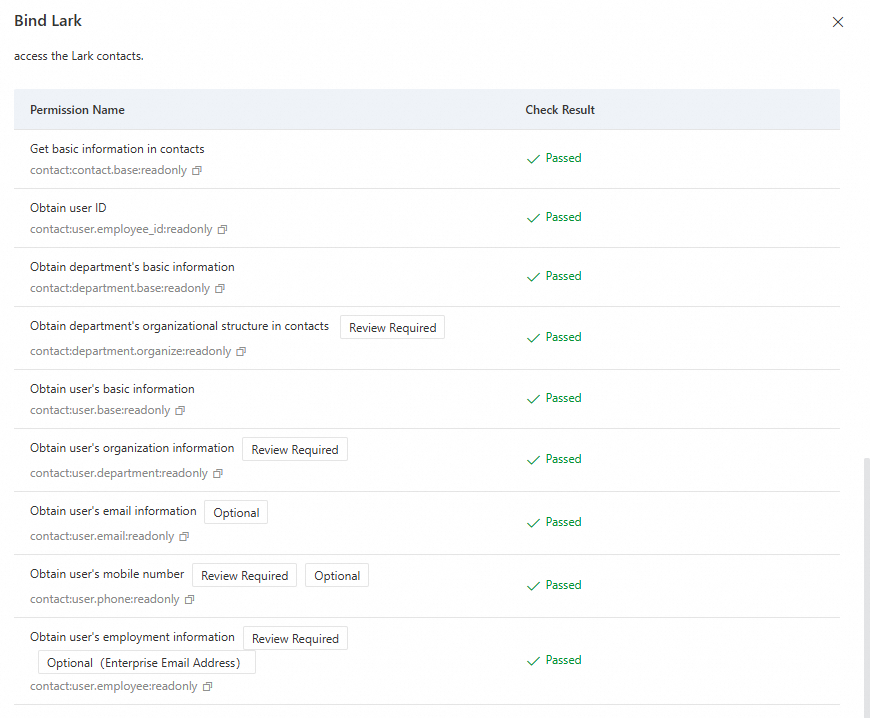Viewport: 870px width, 718px height.
Task: Click the Permission Name column header
Action: [77, 110]
